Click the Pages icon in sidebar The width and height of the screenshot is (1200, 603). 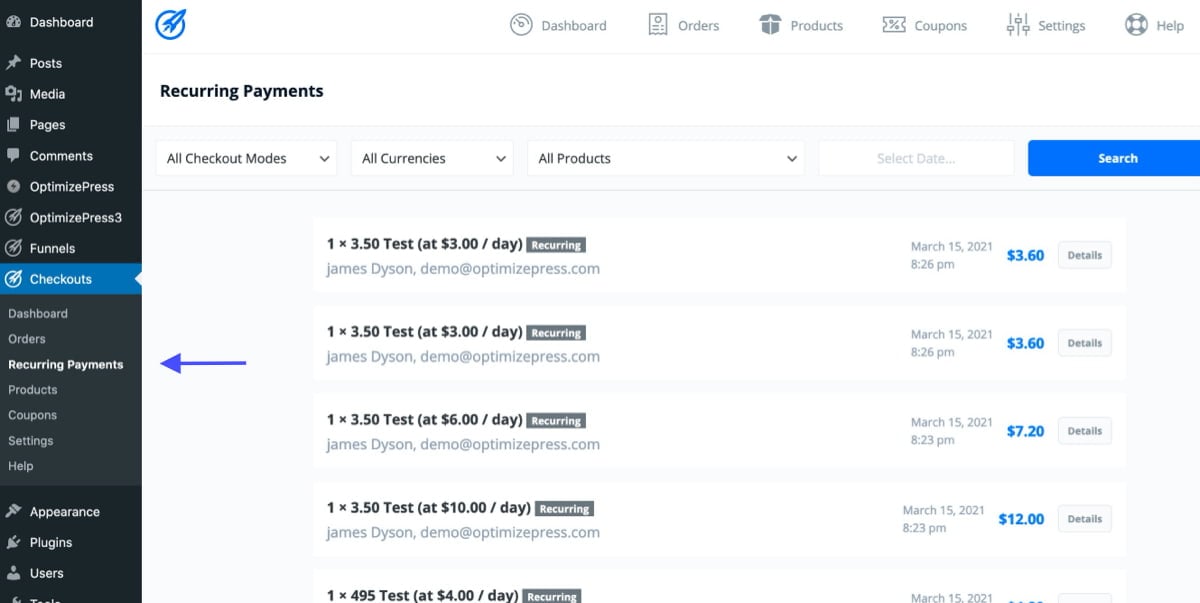(13, 125)
